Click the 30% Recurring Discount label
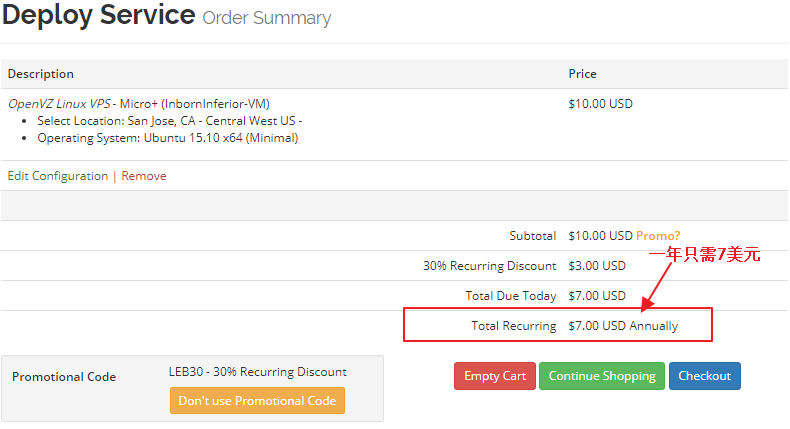Viewport: 790px width, 429px height. (489, 266)
